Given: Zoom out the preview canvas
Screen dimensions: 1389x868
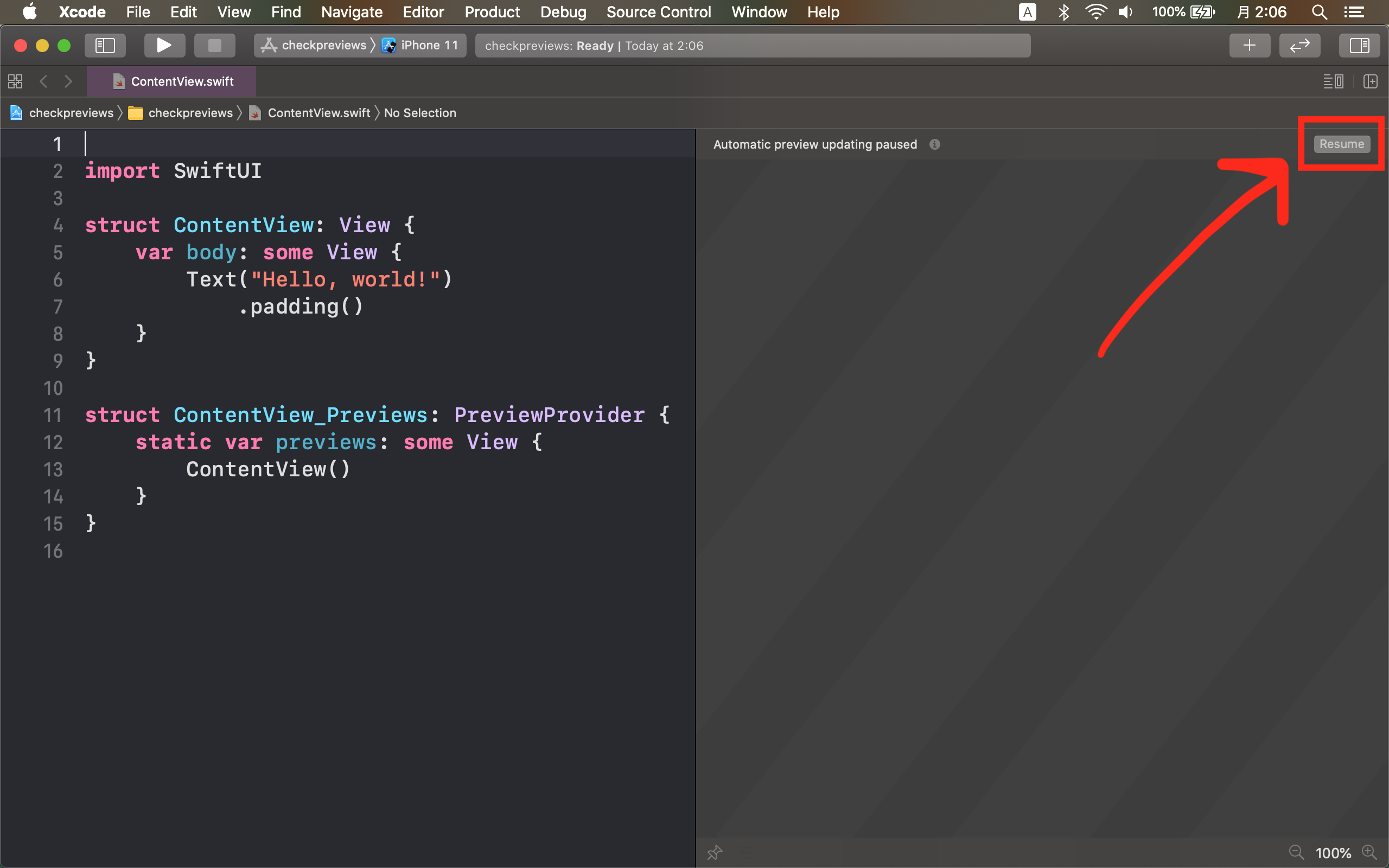Looking at the screenshot, I should (x=1296, y=852).
